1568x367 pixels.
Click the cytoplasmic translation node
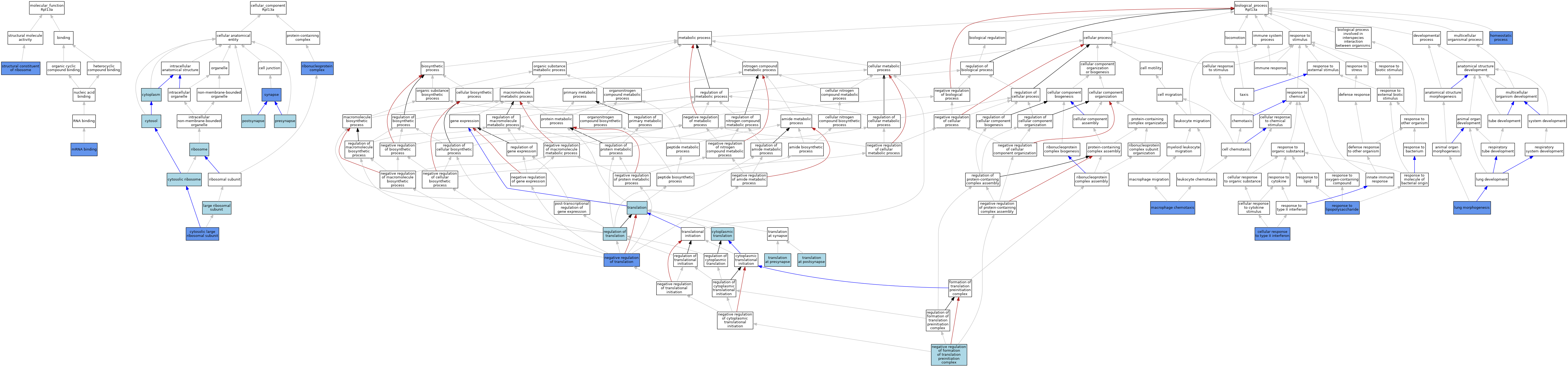723,234
